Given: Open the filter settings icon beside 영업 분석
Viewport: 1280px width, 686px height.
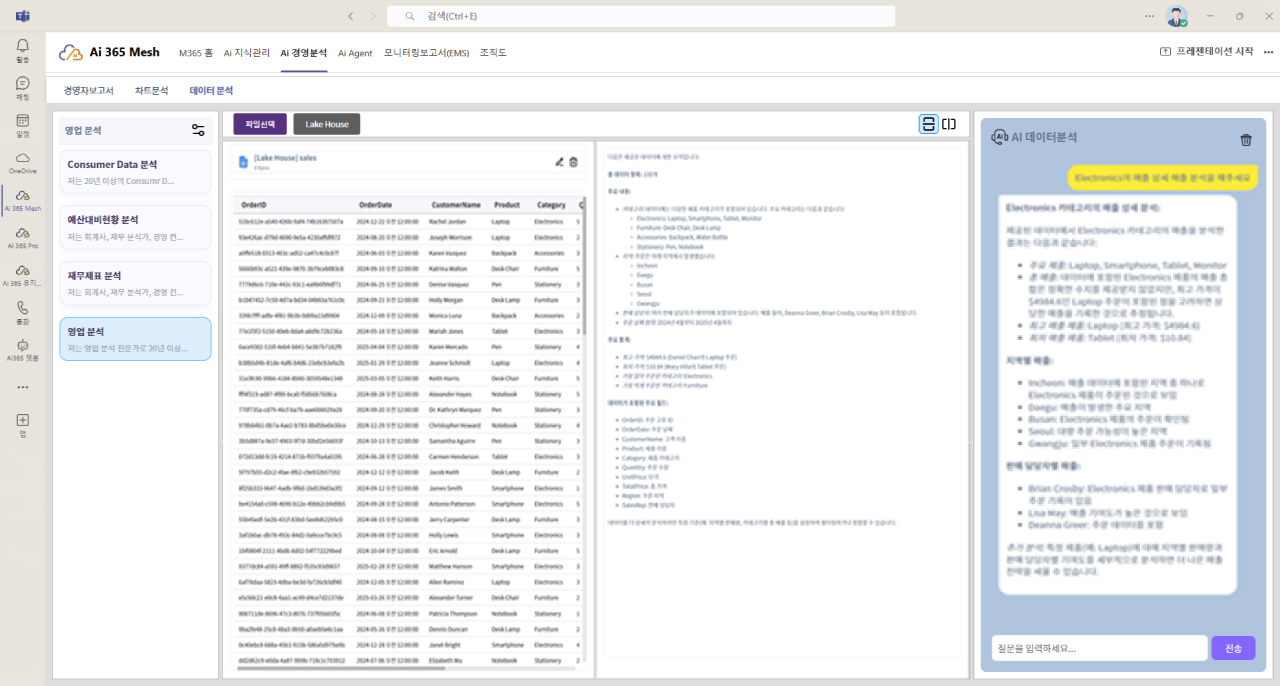Looking at the screenshot, I should tap(198, 130).
